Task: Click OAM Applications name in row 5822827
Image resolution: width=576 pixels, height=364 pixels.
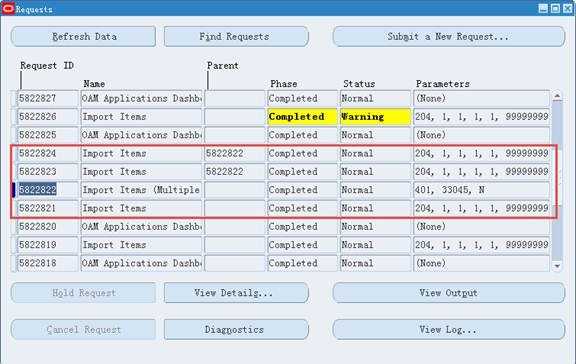Action: [x=141, y=98]
